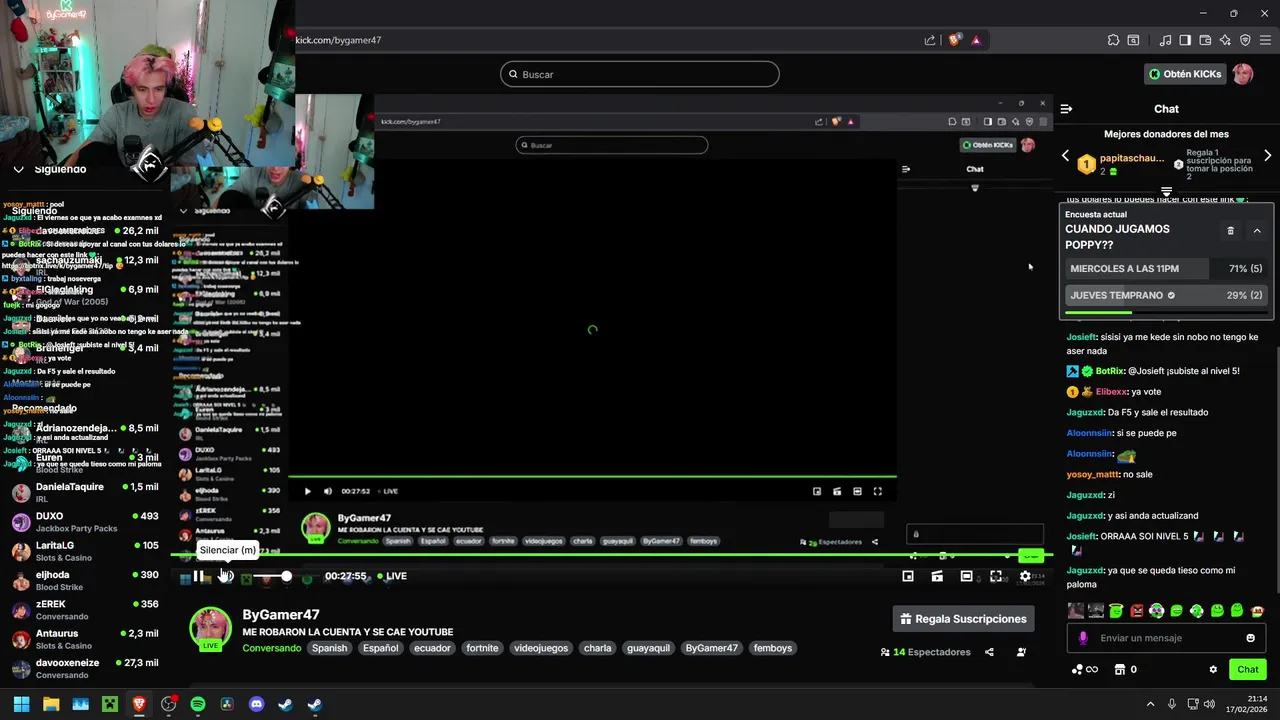Open Brave Shields icon in address bar

(x=954, y=40)
